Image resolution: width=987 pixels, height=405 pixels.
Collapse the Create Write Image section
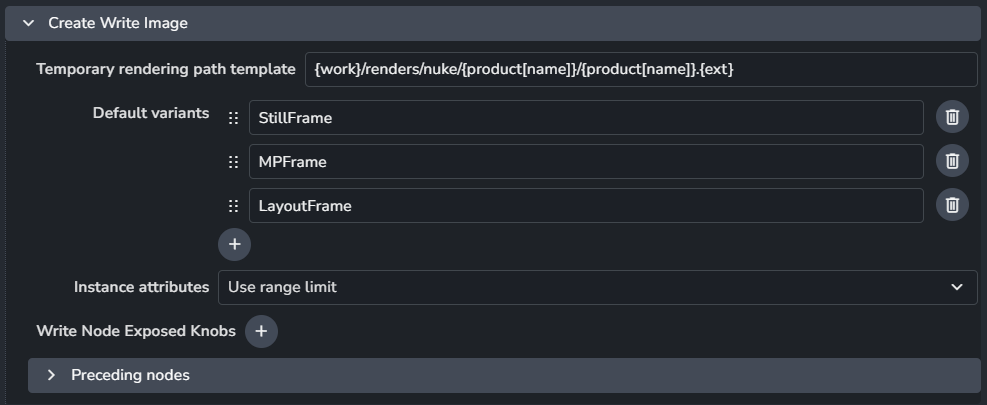(x=28, y=23)
